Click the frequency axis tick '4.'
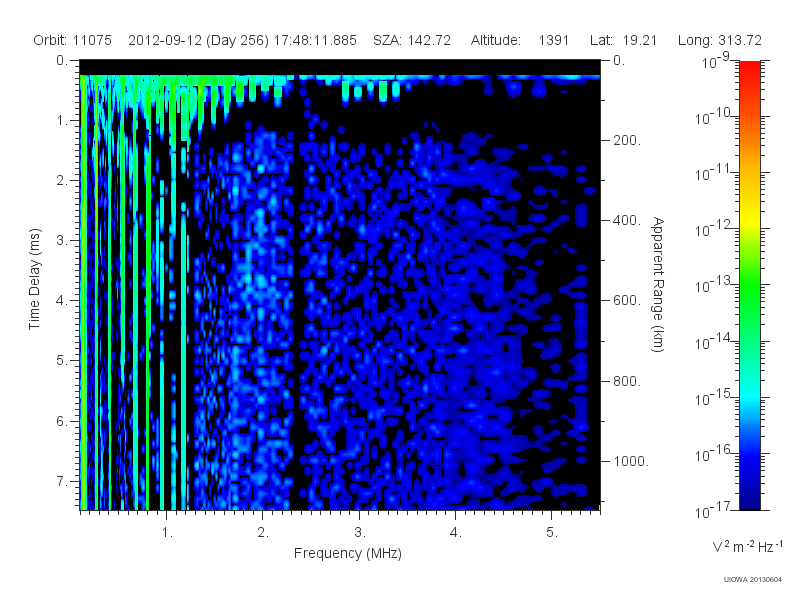The image size is (800, 600). [x=456, y=533]
